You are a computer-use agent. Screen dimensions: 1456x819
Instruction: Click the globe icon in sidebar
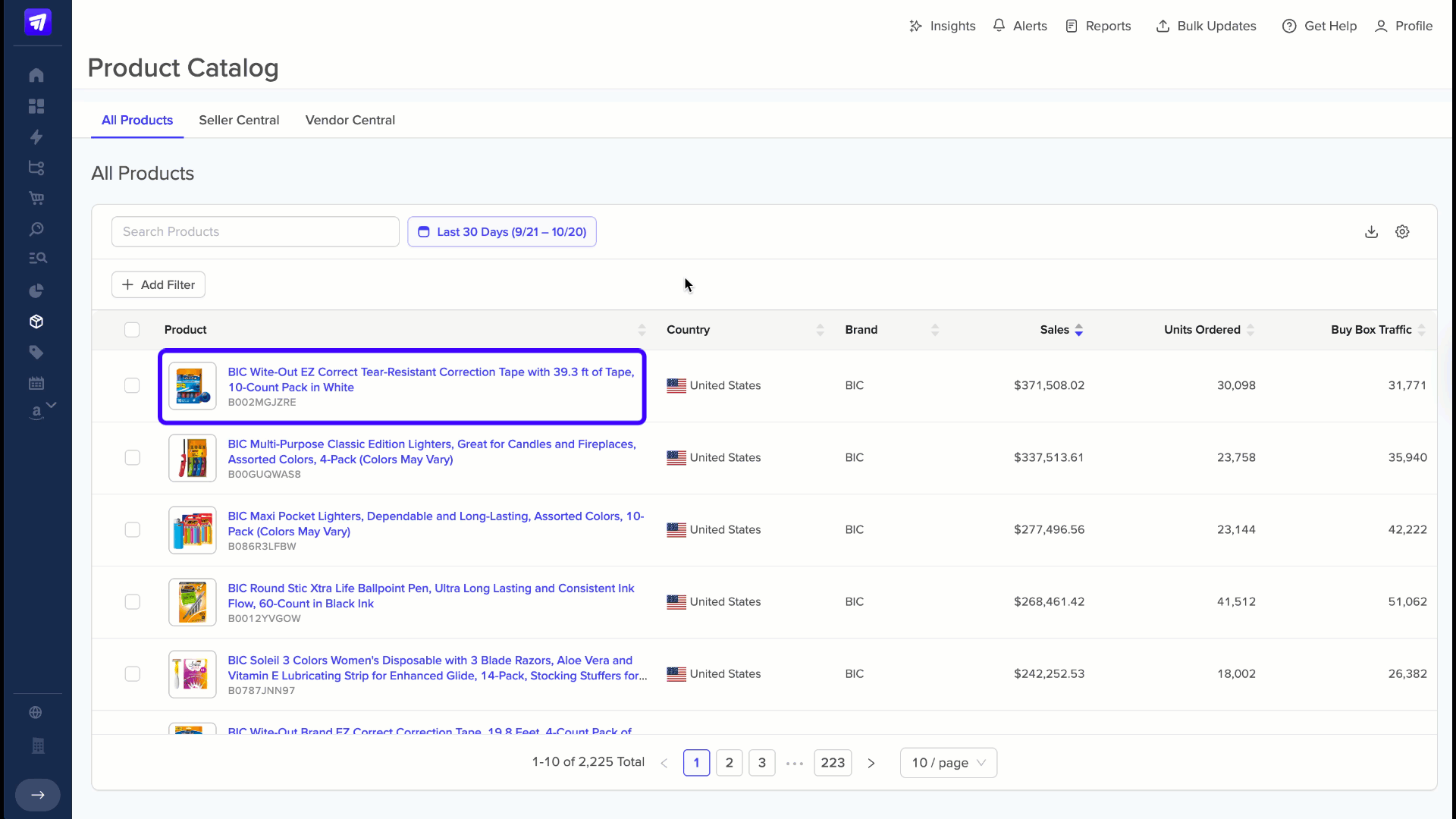click(36, 712)
